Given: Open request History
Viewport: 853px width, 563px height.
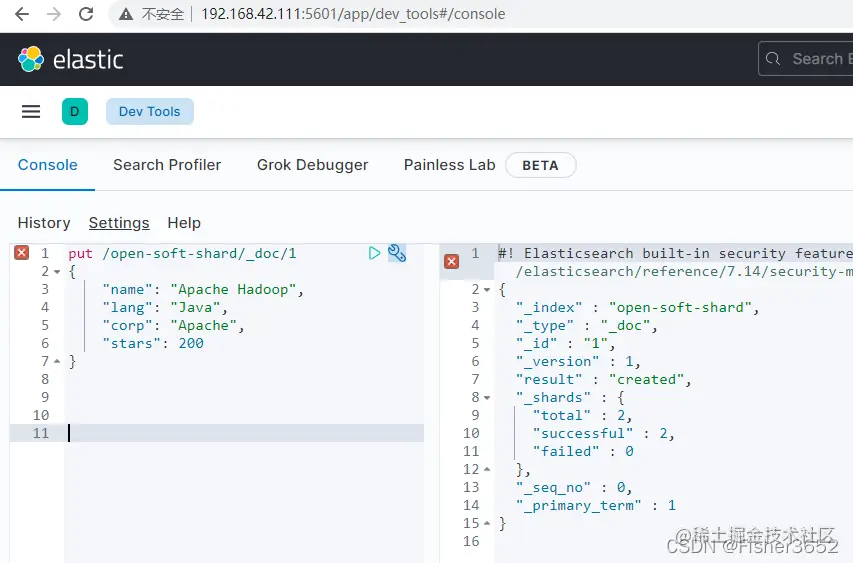Looking at the screenshot, I should click(44, 223).
